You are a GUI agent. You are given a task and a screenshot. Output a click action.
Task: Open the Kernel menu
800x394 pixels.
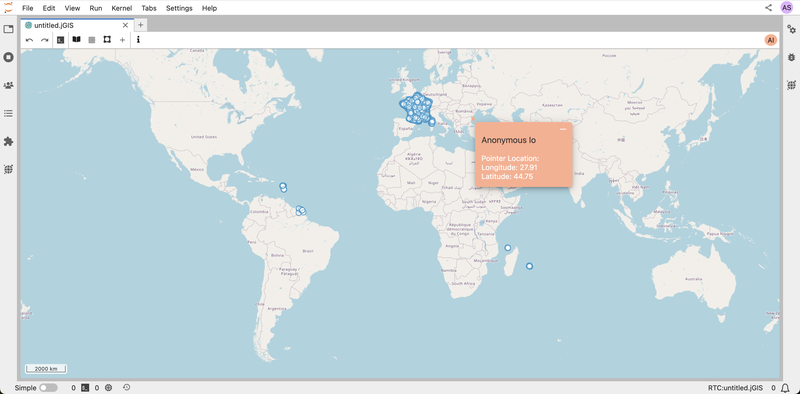point(121,8)
